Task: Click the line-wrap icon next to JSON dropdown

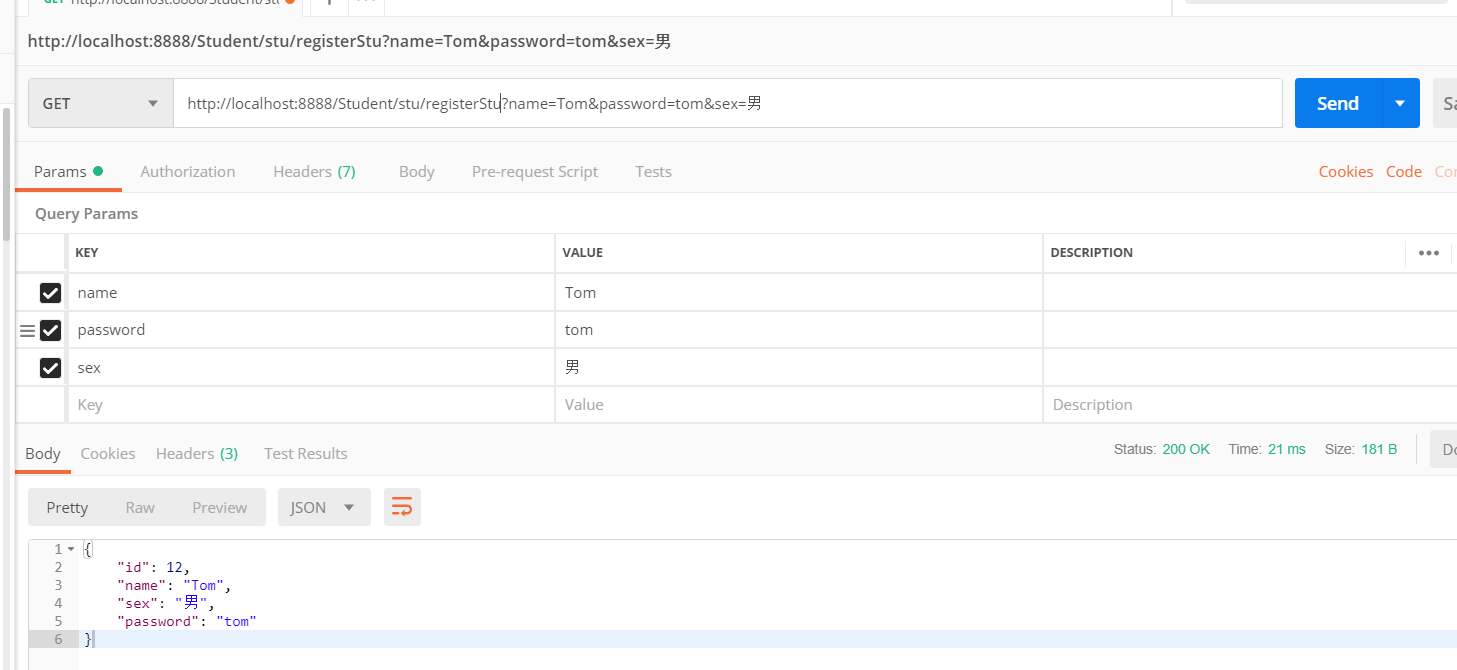Action: click(x=402, y=507)
